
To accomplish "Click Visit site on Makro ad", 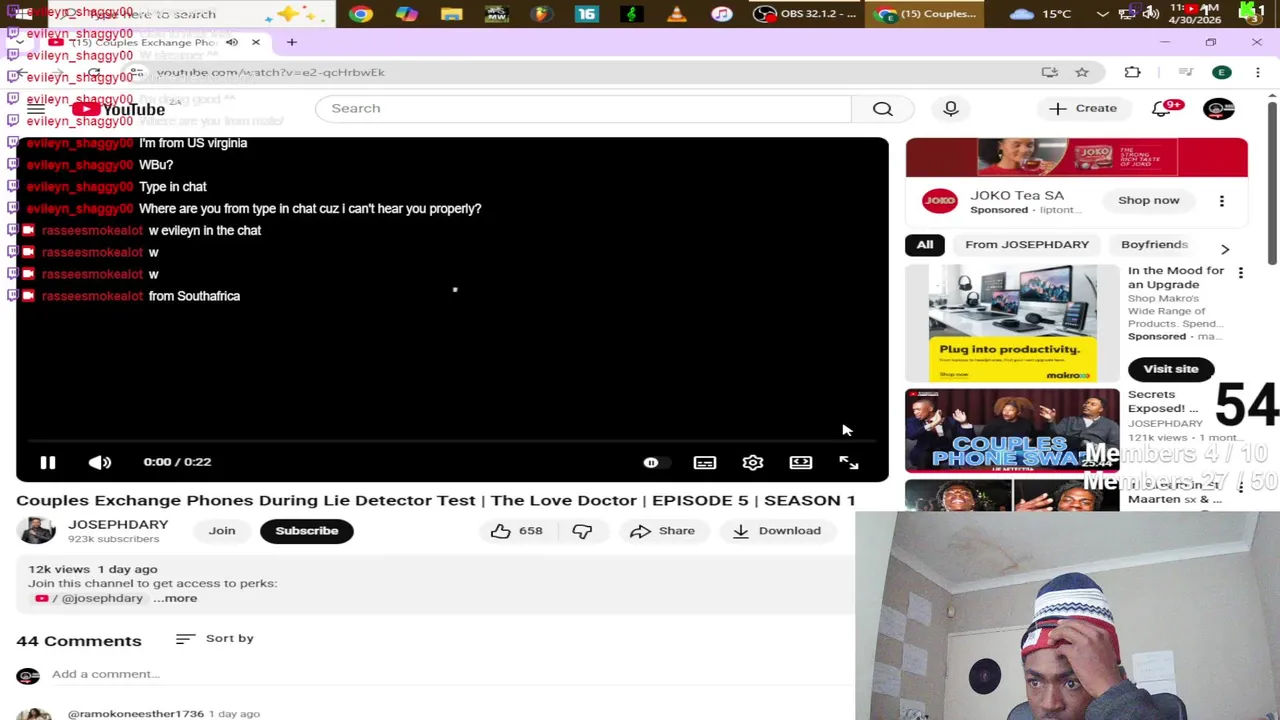I will pyautogui.click(x=1171, y=369).
